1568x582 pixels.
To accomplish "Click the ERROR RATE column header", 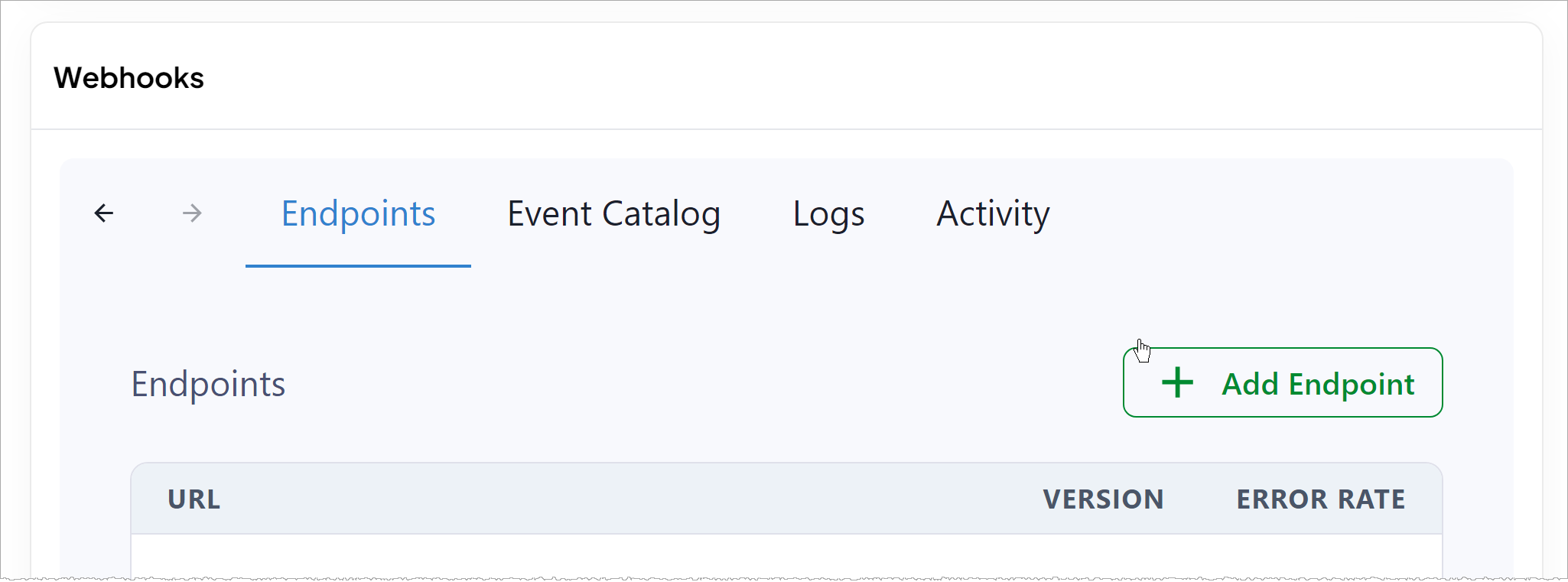I will pos(1321,499).
